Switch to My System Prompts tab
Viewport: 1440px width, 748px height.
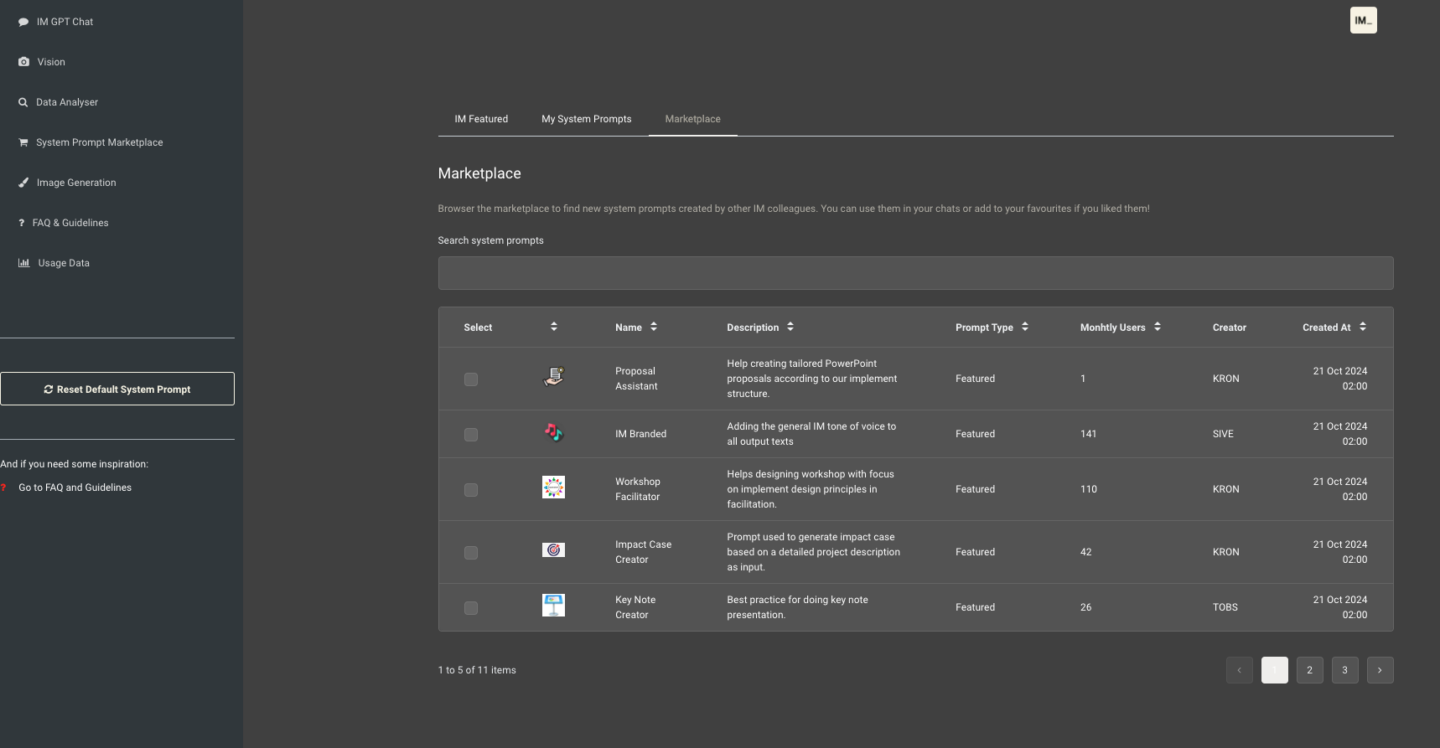[586, 119]
